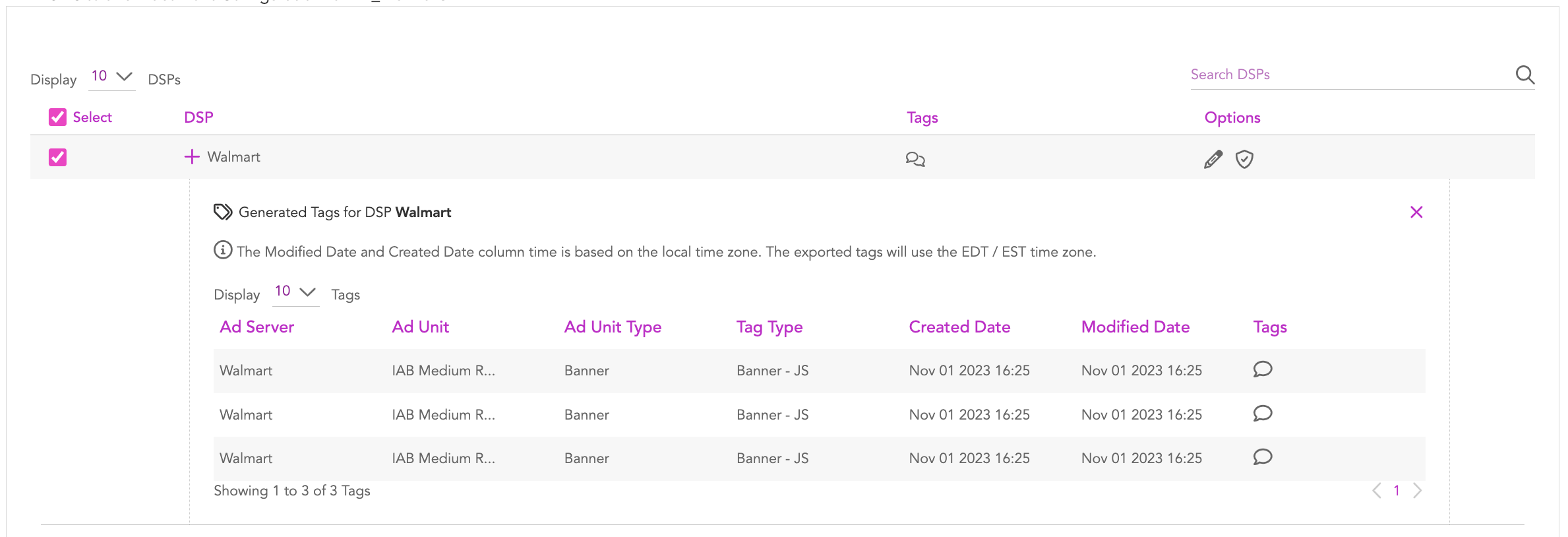Screen dimensions: 1568x537
Task: Select page 1 in pagination
Action: 1397,490
